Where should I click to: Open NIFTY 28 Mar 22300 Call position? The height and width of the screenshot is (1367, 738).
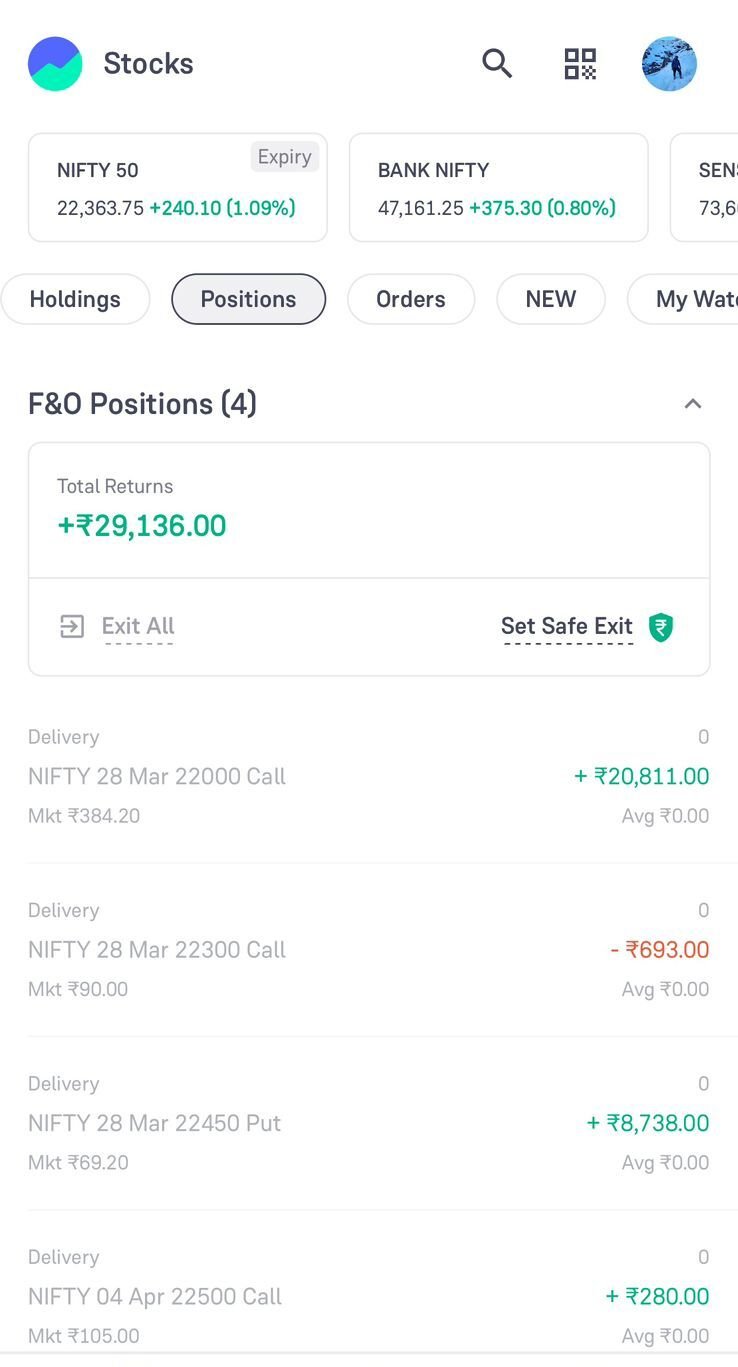[368, 949]
